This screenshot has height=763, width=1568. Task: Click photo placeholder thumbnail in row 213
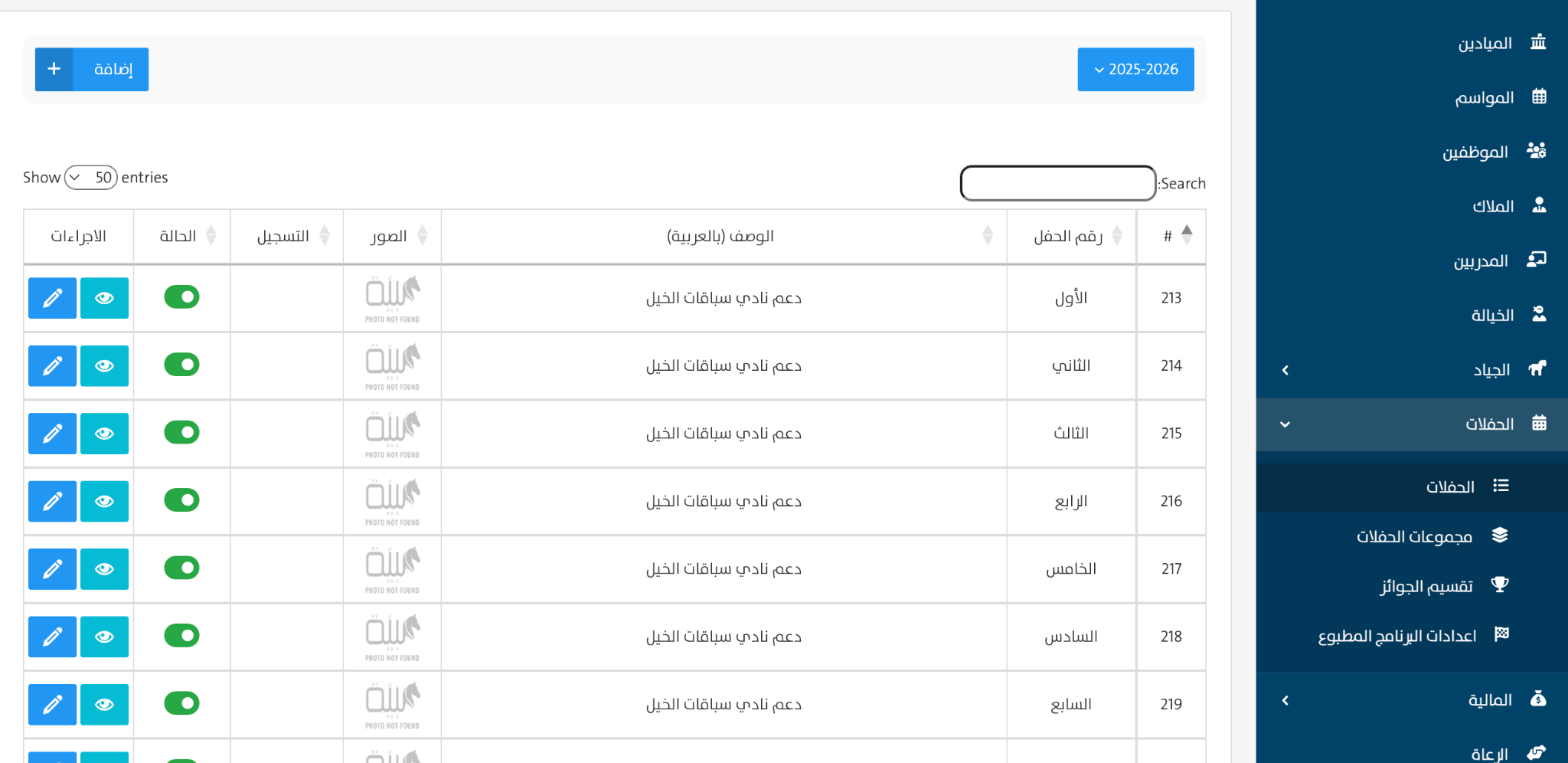coord(392,299)
